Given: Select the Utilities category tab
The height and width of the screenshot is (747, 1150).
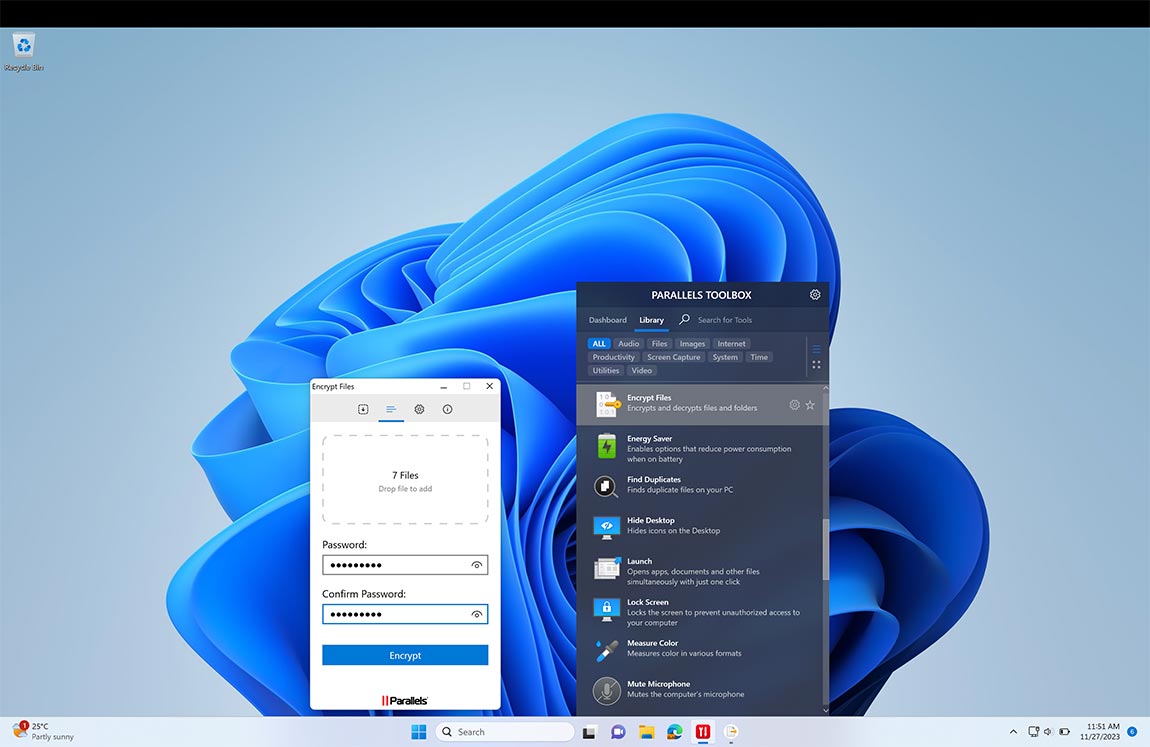Looking at the screenshot, I should pos(605,370).
